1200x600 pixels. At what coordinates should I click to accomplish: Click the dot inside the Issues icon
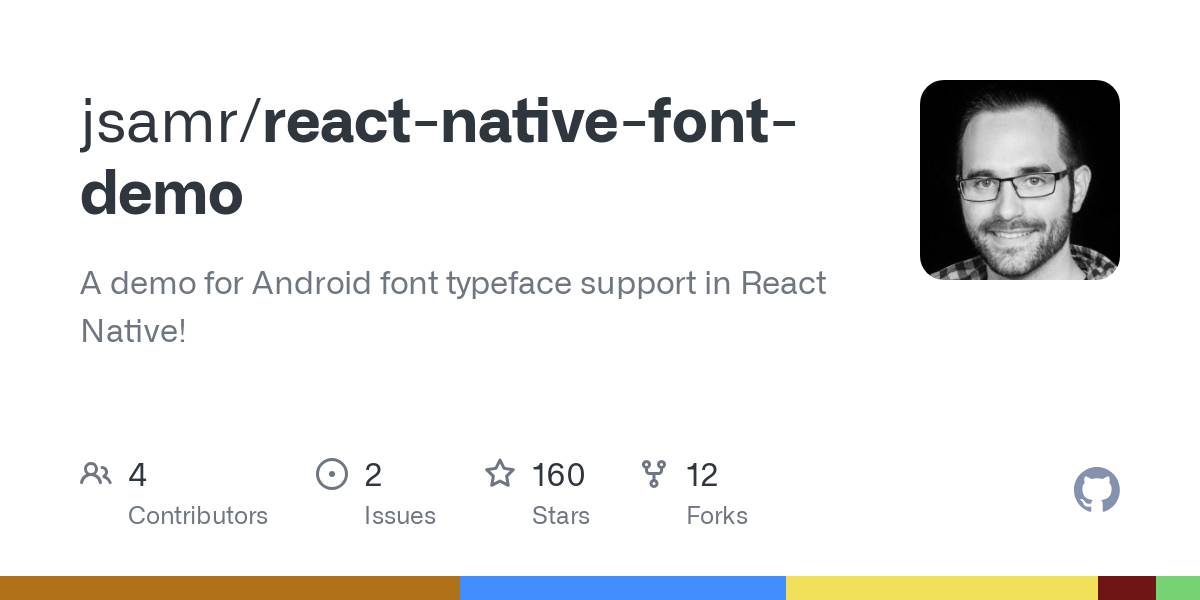point(331,474)
